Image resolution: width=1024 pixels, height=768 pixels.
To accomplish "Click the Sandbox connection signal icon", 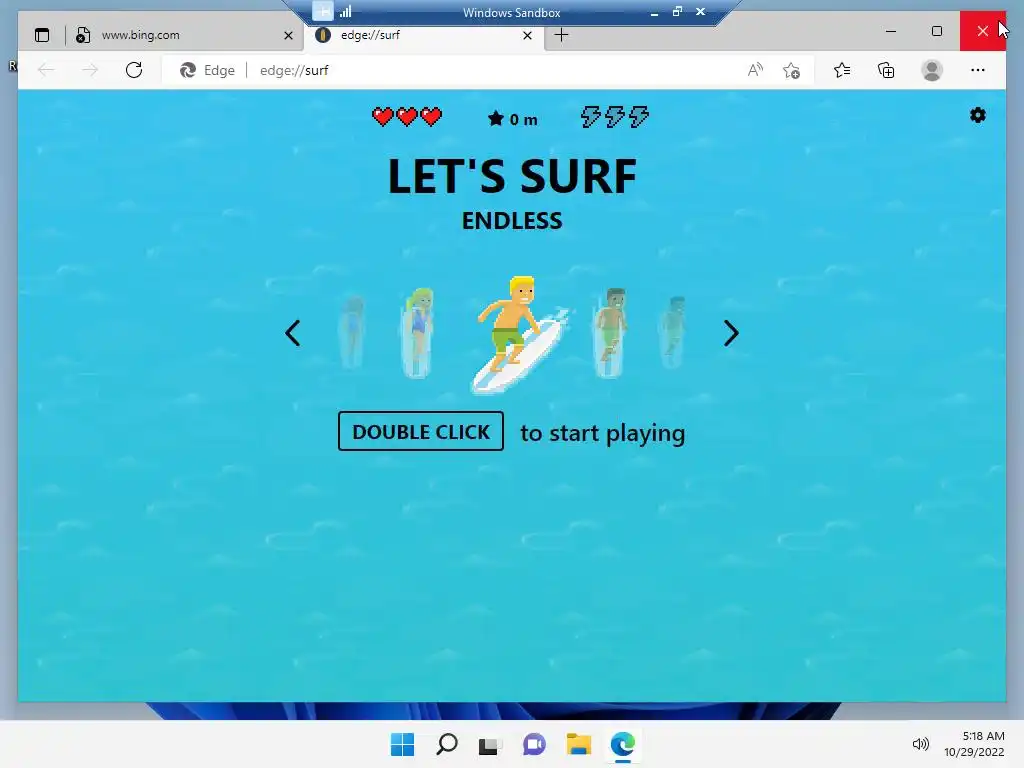I will 346,11.
